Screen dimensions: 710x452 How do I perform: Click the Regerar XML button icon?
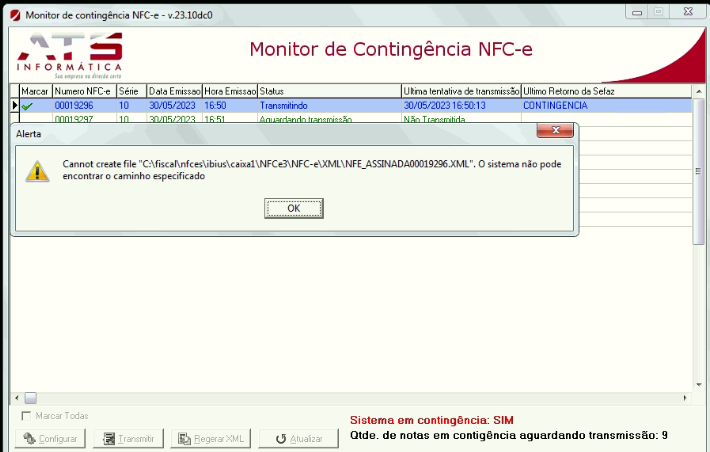tap(184, 438)
